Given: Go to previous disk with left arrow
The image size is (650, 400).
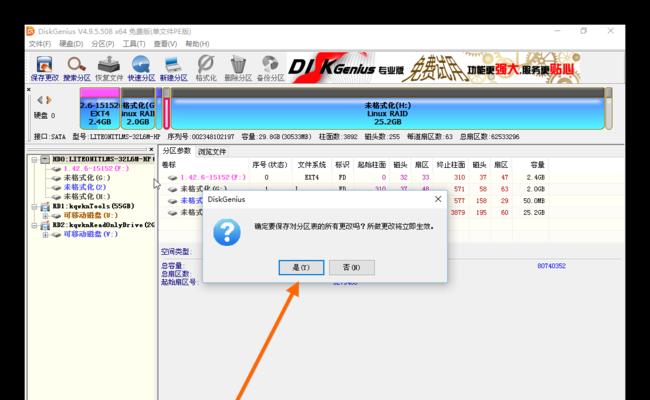Looking at the screenshot, I should (x=40, y=100).
